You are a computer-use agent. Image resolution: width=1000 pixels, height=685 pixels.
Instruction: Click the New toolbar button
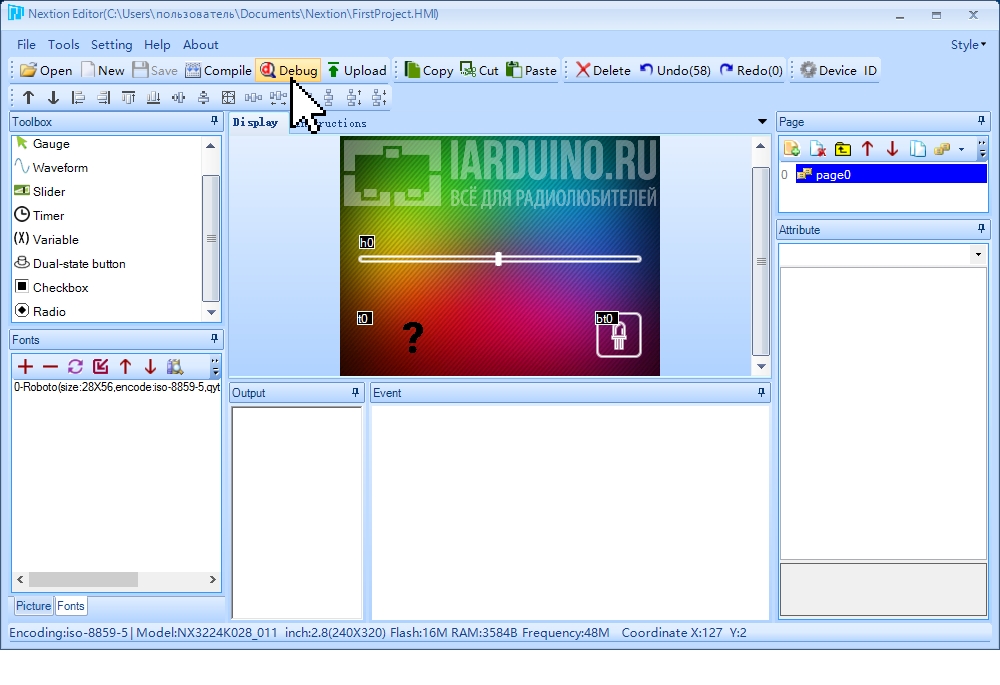click(103, 70)
